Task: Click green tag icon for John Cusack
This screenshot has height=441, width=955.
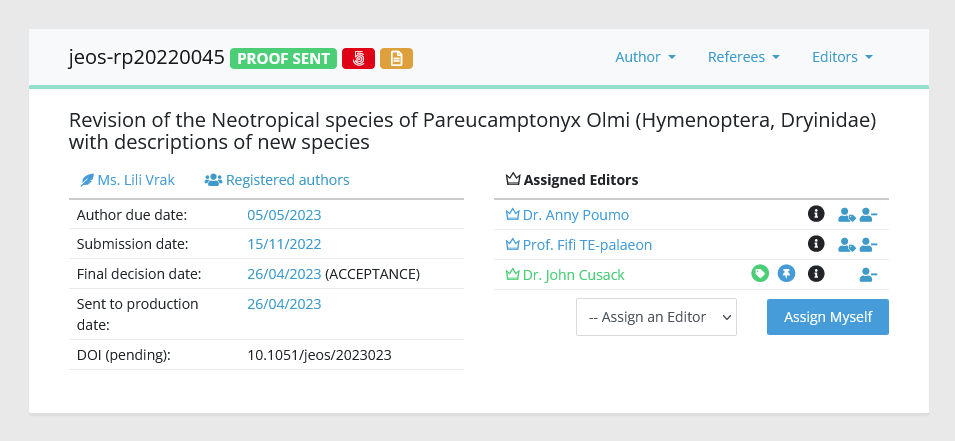Action: coord(760,273)
